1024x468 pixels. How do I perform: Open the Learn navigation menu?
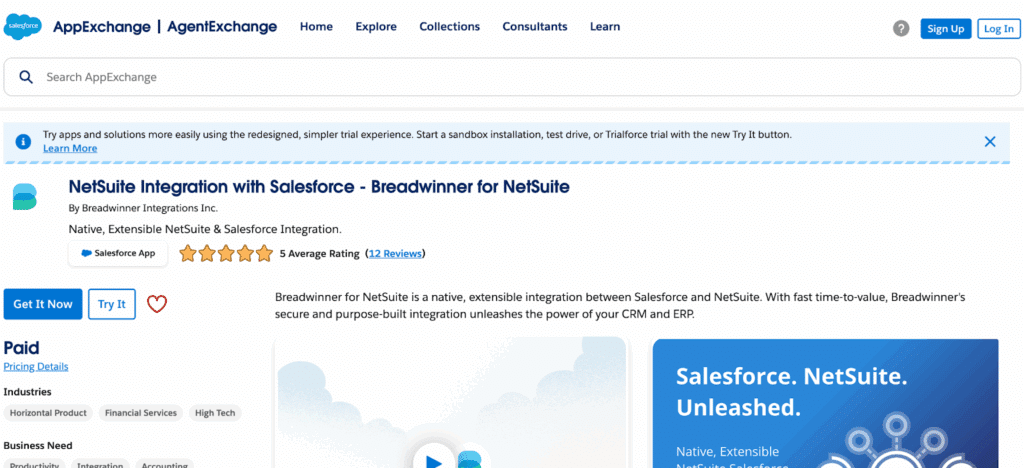[605, 27]
